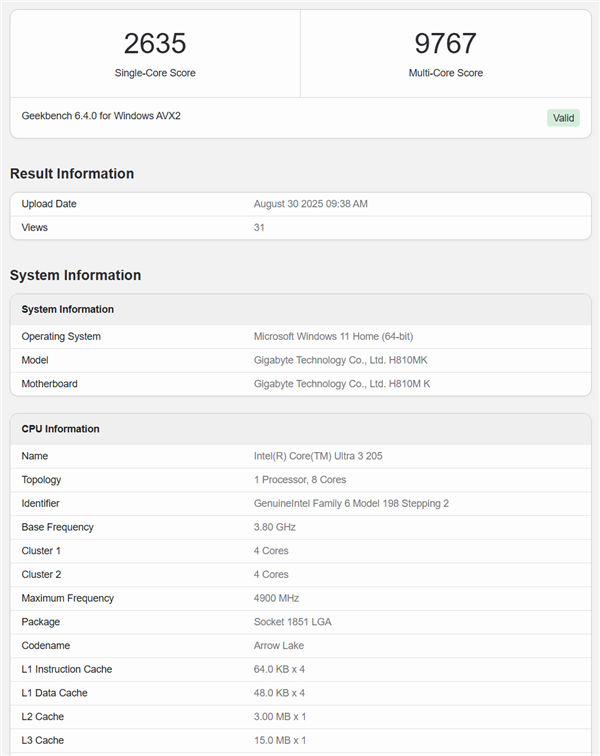Click the Result Information heading
Image resolution: width=600 pixels, height=756 pixels.
point(72,174)
